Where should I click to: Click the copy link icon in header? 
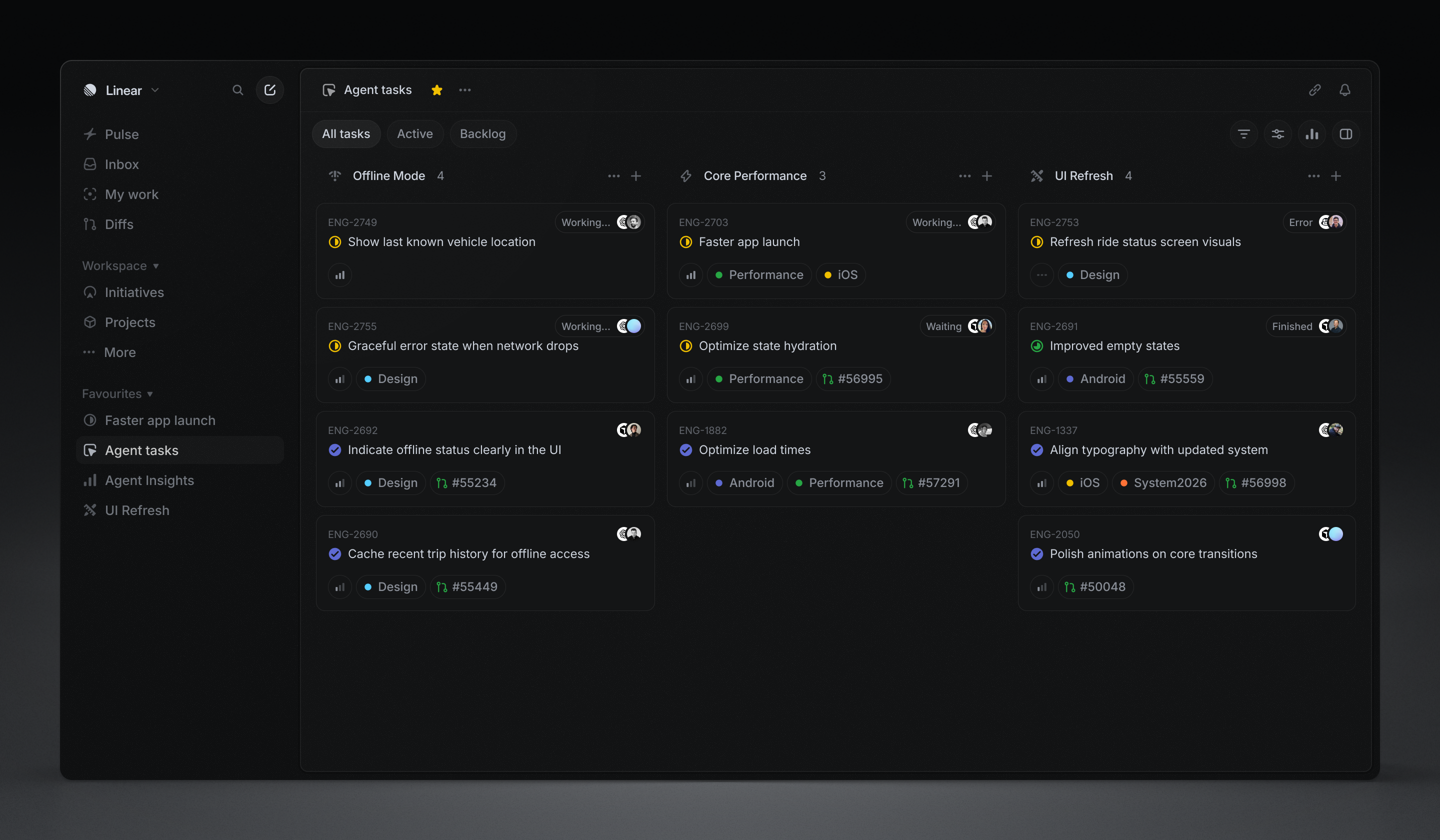click(1314, 90)
